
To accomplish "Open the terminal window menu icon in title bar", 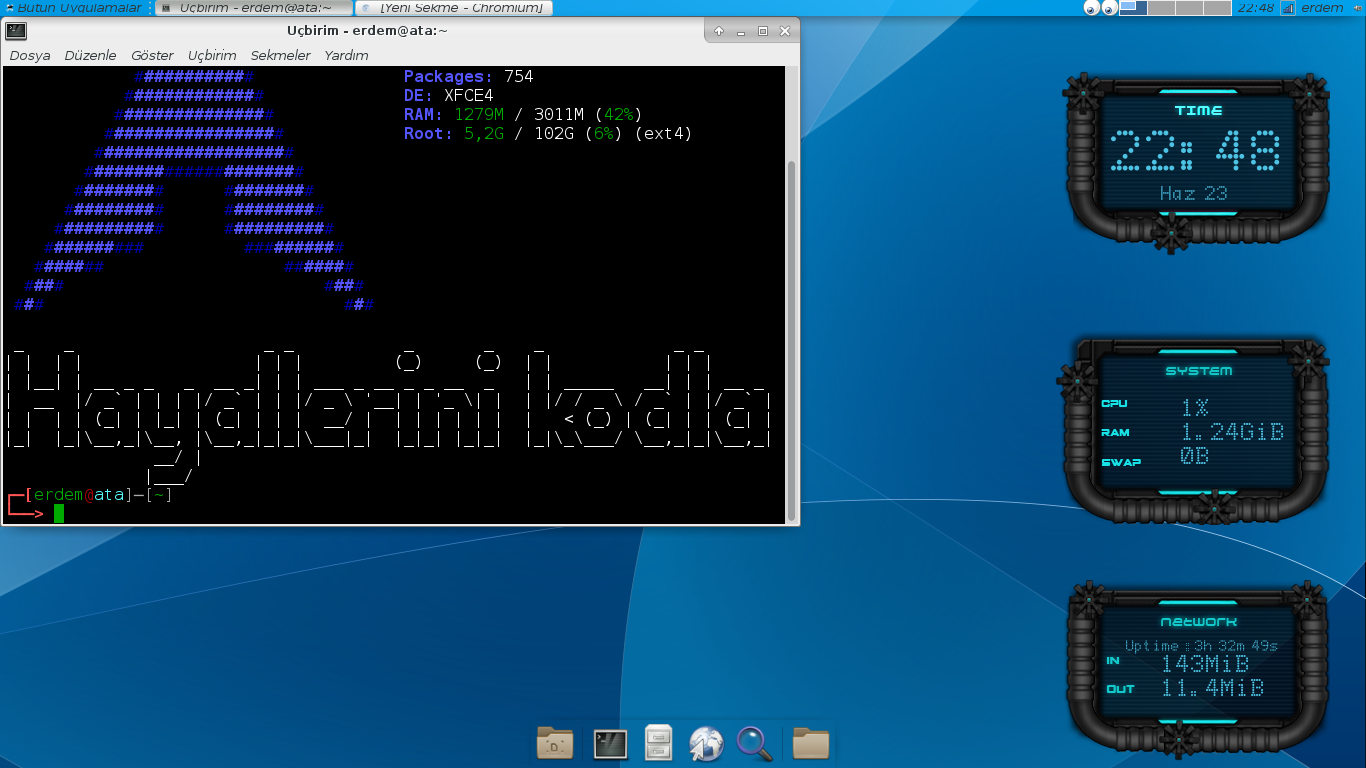I will 16,31.
